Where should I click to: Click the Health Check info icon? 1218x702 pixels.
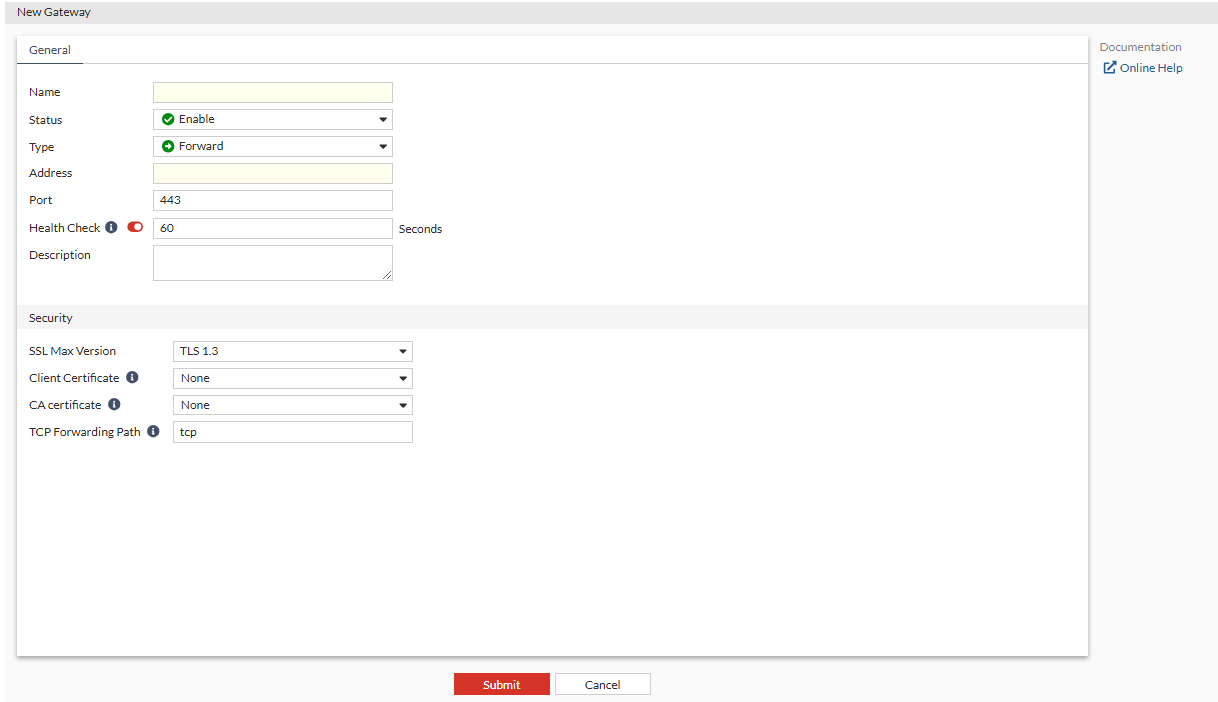tap(110, 227)
